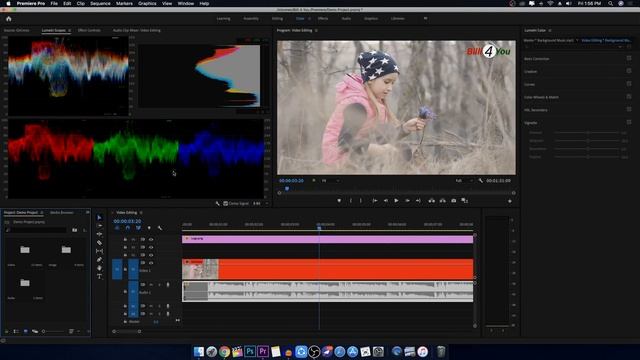The image size is (640, 360).
Task: Expand the Creative section
Action: [531, 71]
